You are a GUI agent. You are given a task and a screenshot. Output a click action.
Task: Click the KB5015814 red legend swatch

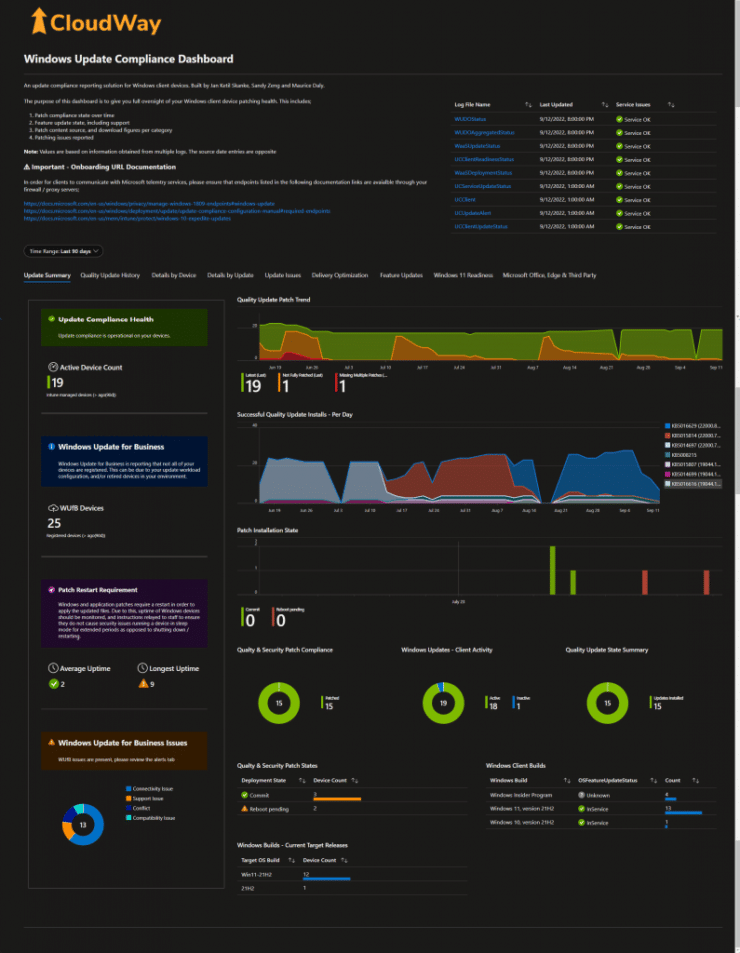tap(668, 436)
